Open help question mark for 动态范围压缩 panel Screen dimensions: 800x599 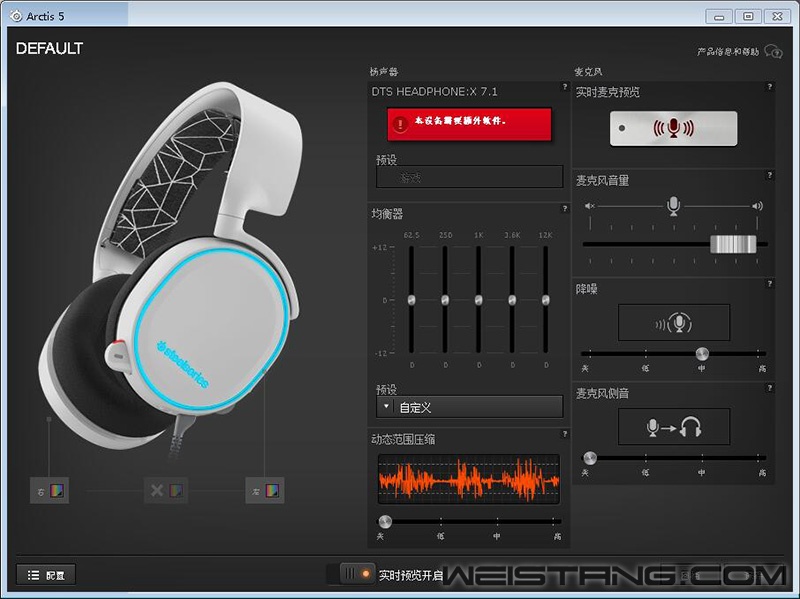[564, 434]
